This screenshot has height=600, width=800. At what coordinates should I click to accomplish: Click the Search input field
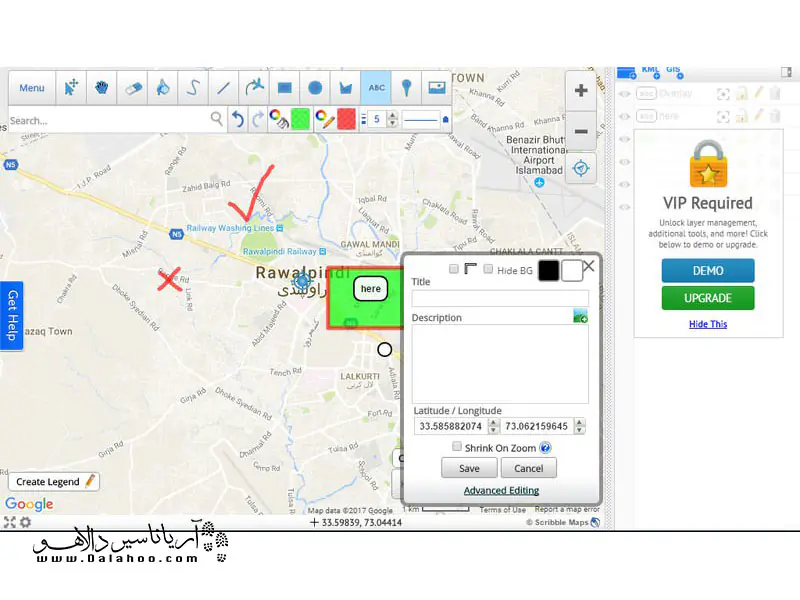click(109, 120)
